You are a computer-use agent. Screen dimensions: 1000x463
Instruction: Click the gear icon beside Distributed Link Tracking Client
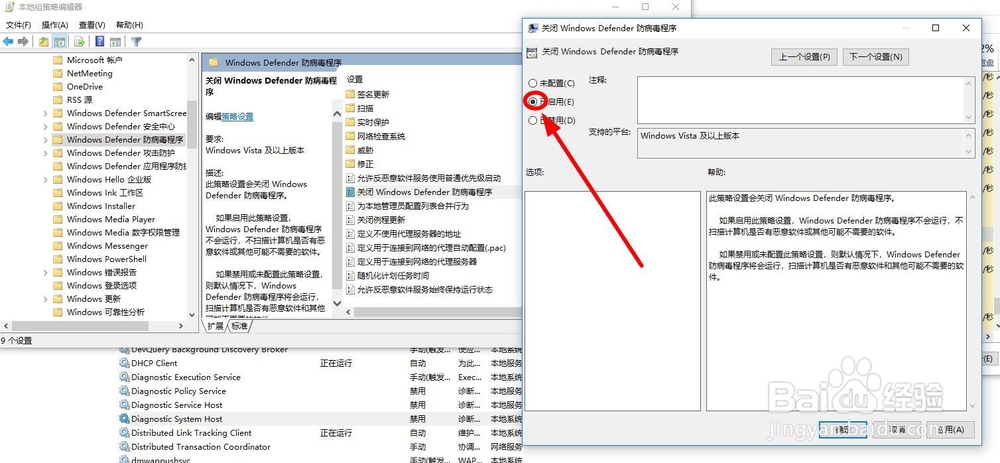124,433
